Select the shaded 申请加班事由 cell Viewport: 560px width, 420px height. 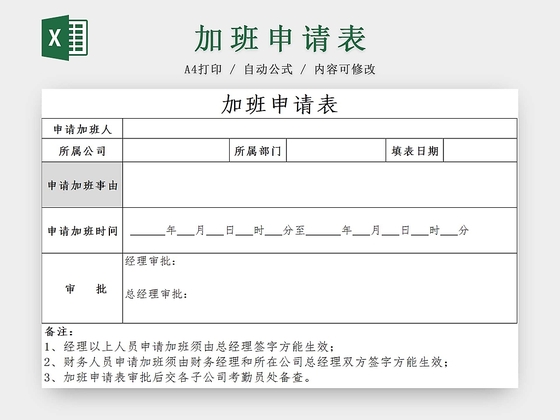(x=82, y=185)
